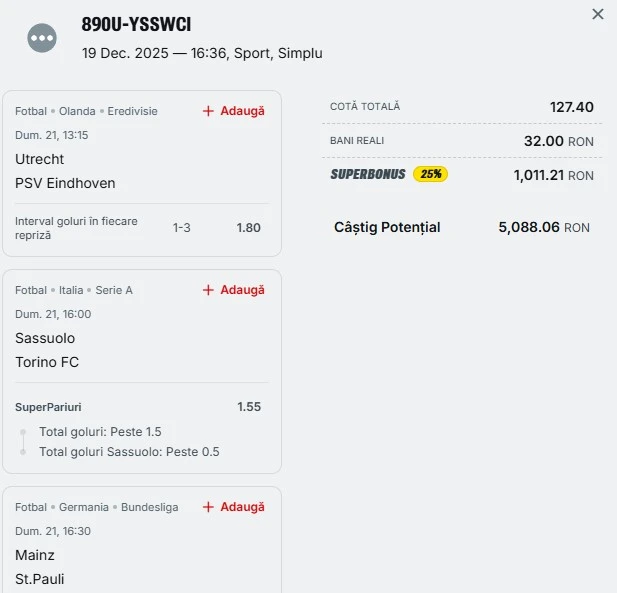617x593 pixels.
Task: Click the plus icon in the Bundesliga card
Action: [x=209, y=507]
